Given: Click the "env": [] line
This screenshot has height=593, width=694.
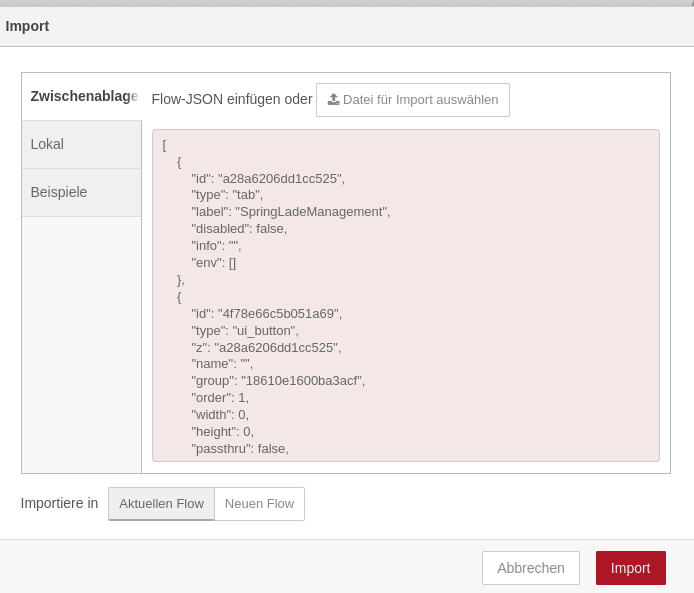Looking at the screenshot, I should pyautogui.click(x=214, y=263).
